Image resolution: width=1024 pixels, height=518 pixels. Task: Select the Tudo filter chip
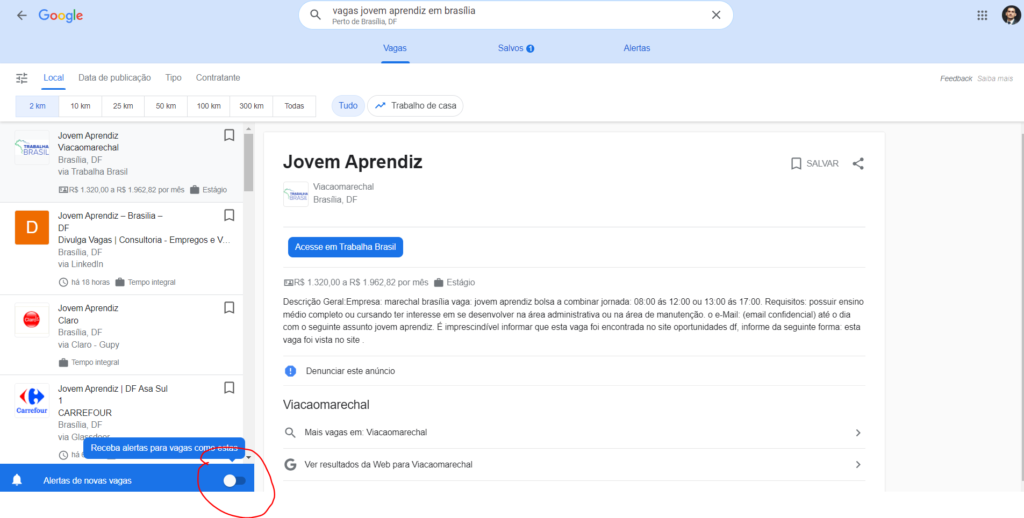pyautogui.click(x=348, y=106)
